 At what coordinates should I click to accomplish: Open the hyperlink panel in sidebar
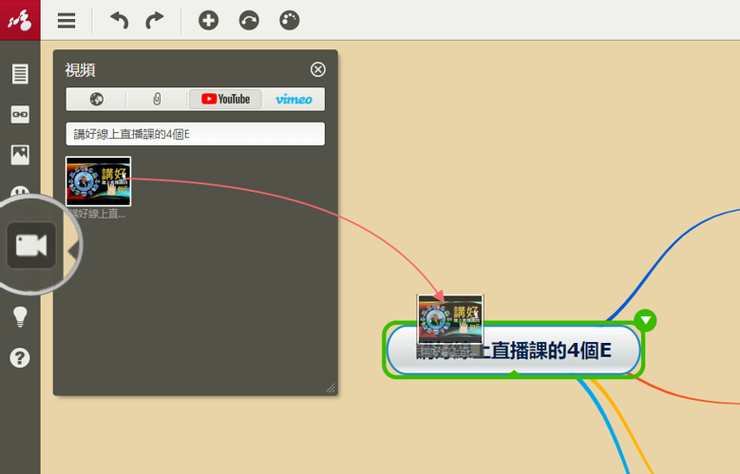click(x=20, y=114)
